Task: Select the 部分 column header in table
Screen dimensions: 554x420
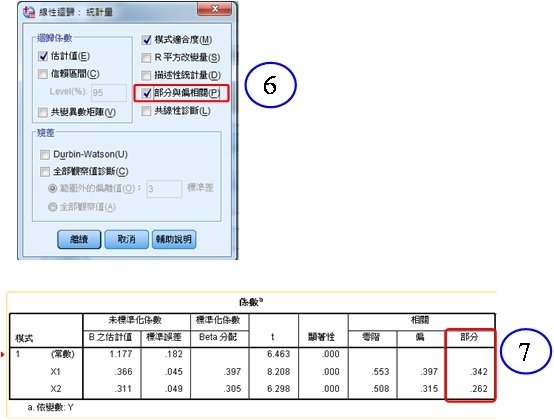Action: (x=470, y=337)
